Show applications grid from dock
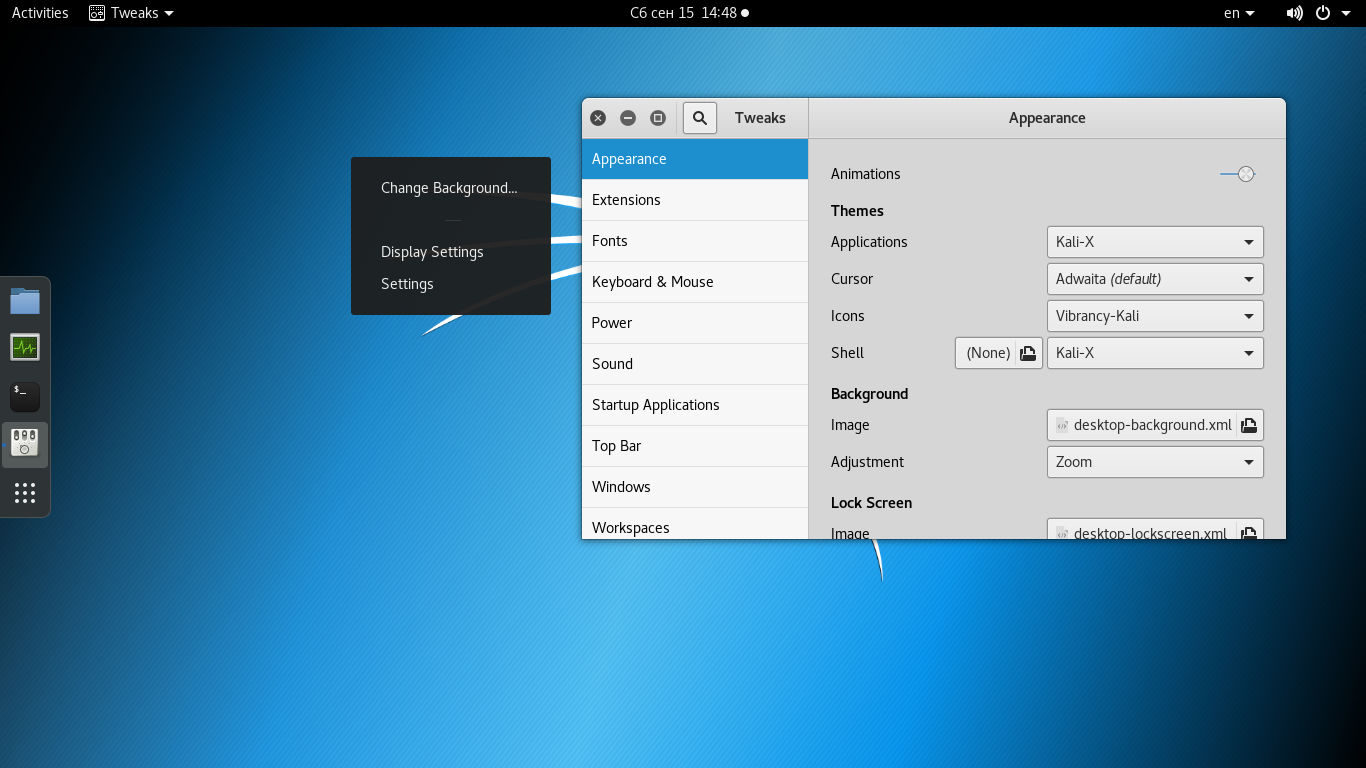Image resolution: width=1366 pixels, height=768 pixels. 25,492
